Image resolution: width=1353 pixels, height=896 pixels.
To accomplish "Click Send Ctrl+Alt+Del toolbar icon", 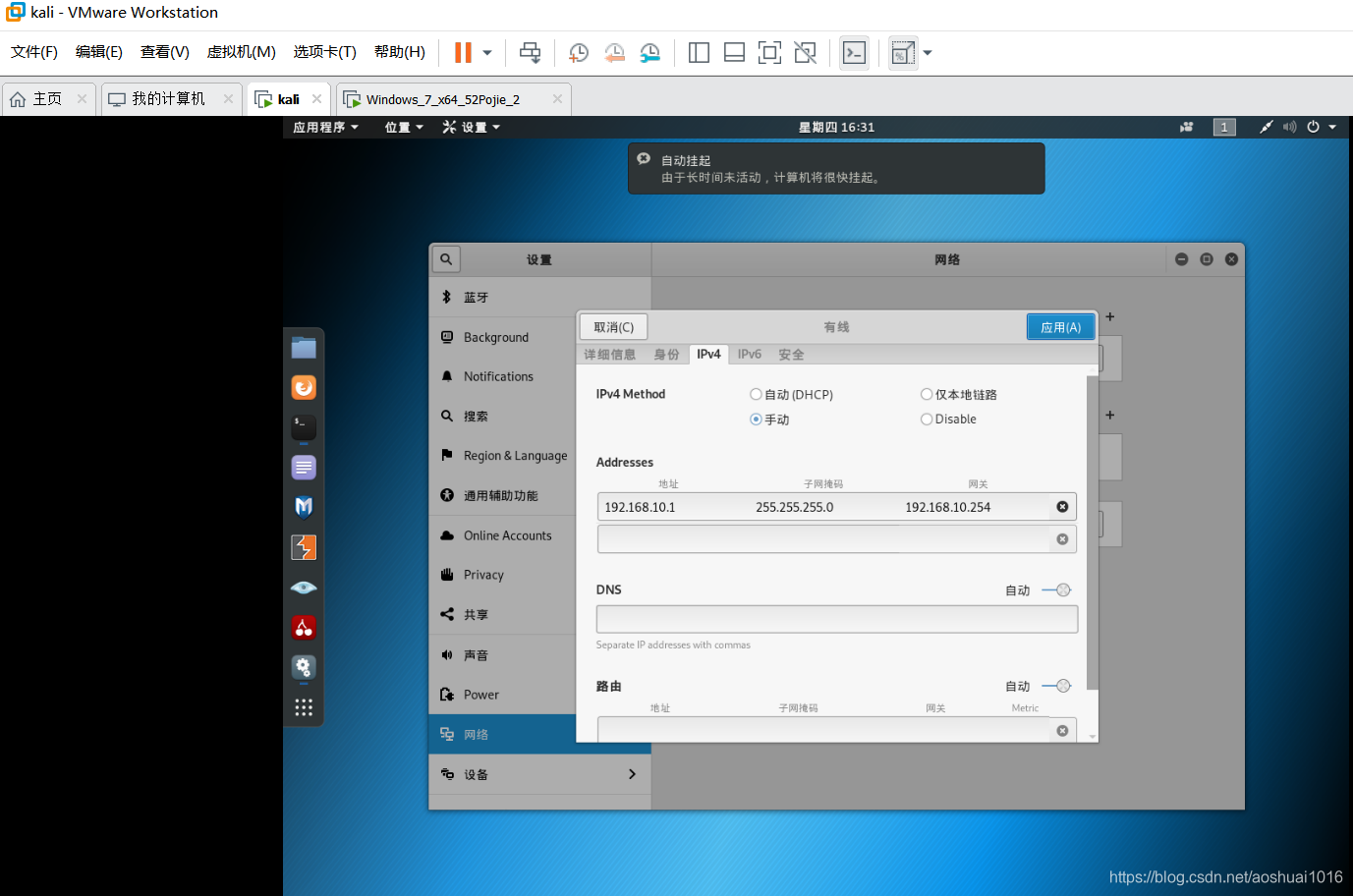I will 530,53.
